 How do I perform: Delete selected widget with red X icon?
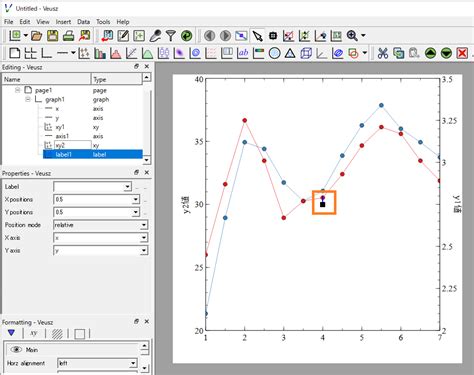coord(462,53)
